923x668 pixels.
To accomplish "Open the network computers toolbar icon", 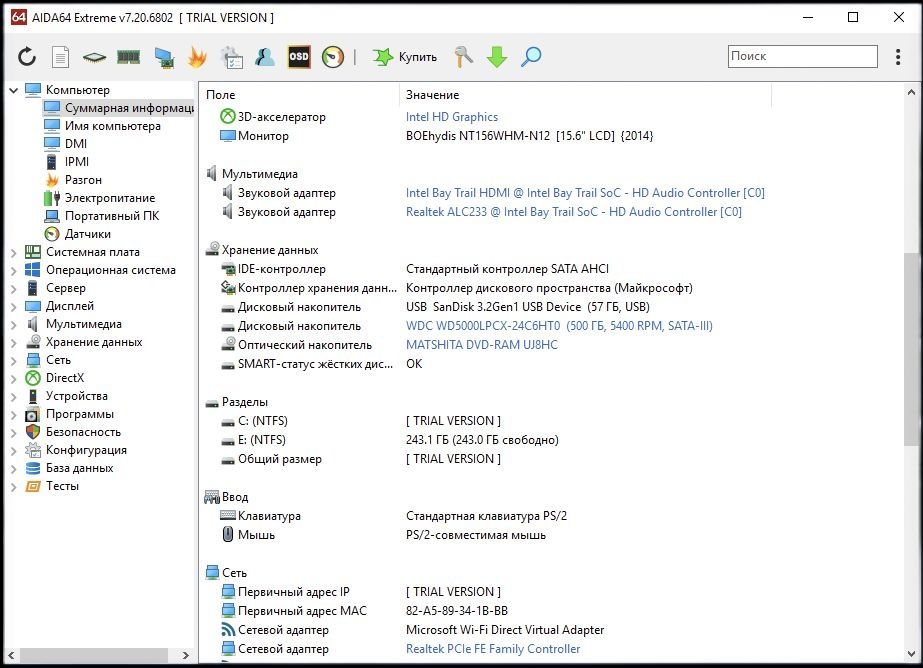I will coord(164,57).
